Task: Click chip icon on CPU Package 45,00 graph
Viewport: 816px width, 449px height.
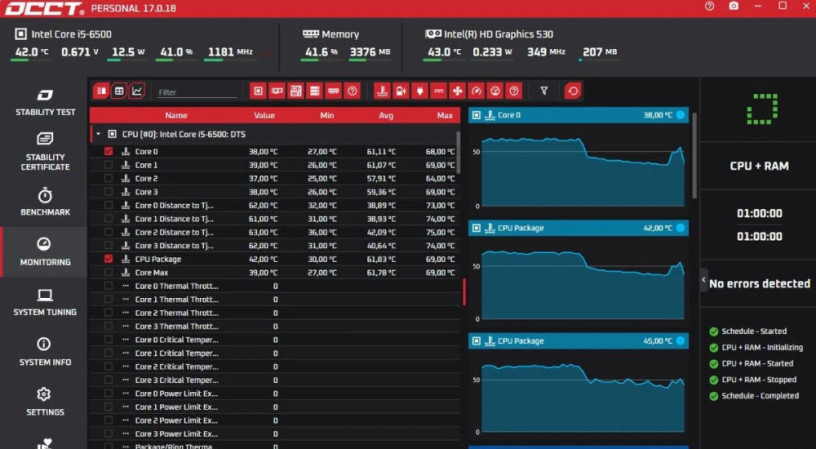Action: tap(476, 341)
